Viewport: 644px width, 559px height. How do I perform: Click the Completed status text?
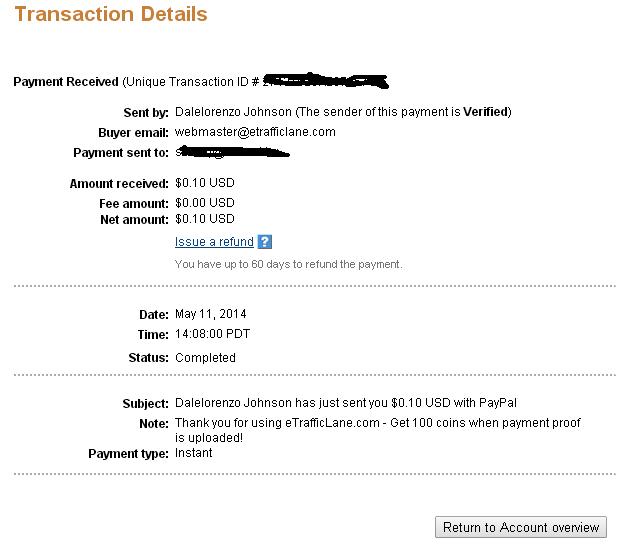205,358
